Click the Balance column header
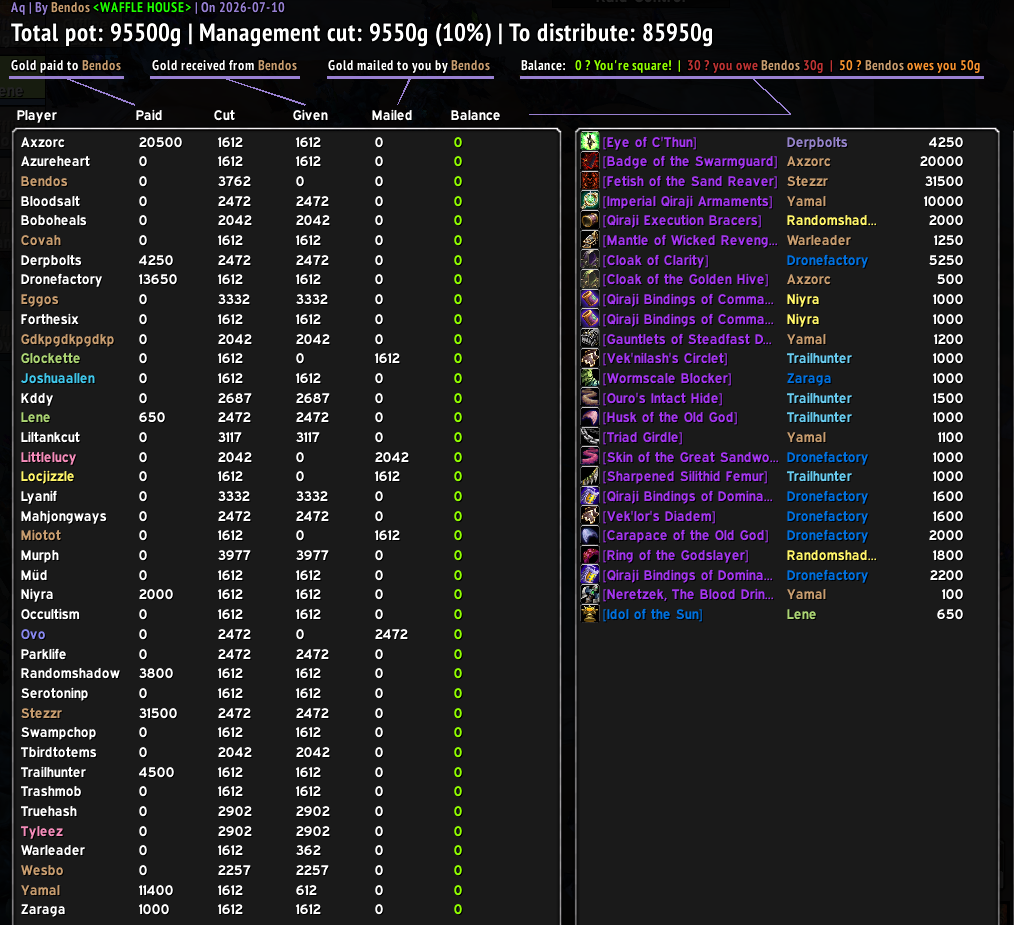 coord(475,116)
